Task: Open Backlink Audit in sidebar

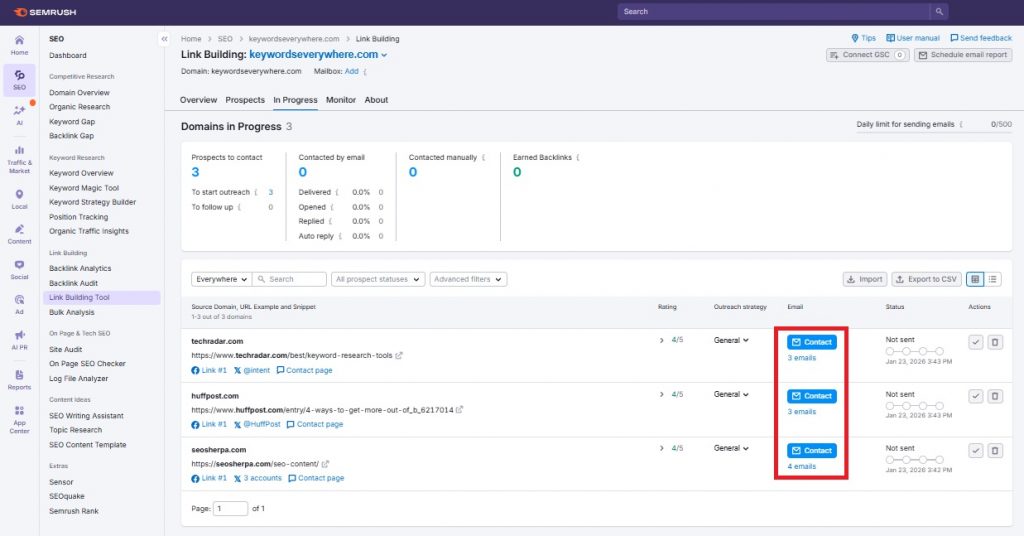Action: coord(73,283)
